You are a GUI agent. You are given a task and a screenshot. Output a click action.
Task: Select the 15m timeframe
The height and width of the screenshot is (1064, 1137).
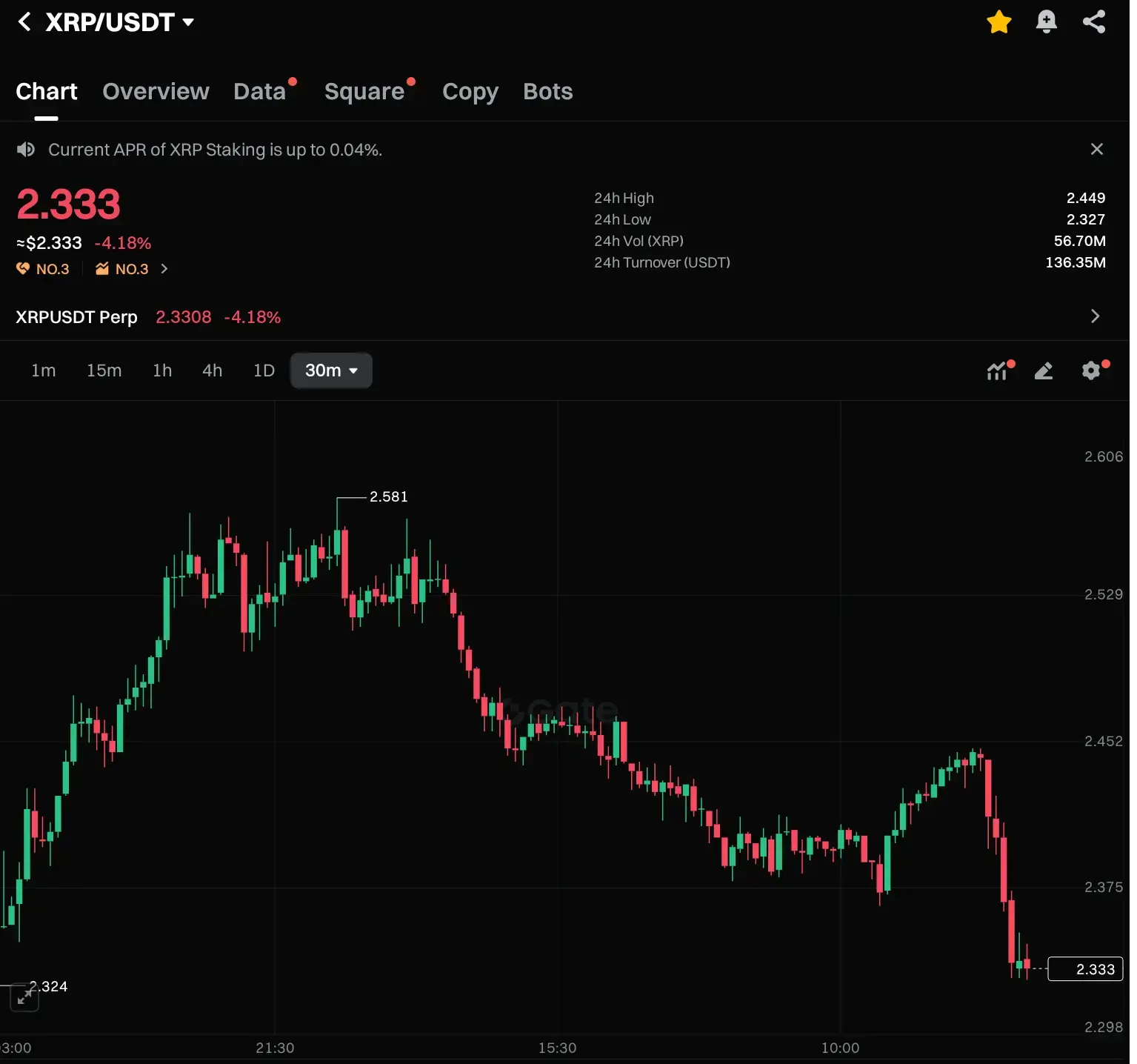pyautogui.click(x=104, y=370)
